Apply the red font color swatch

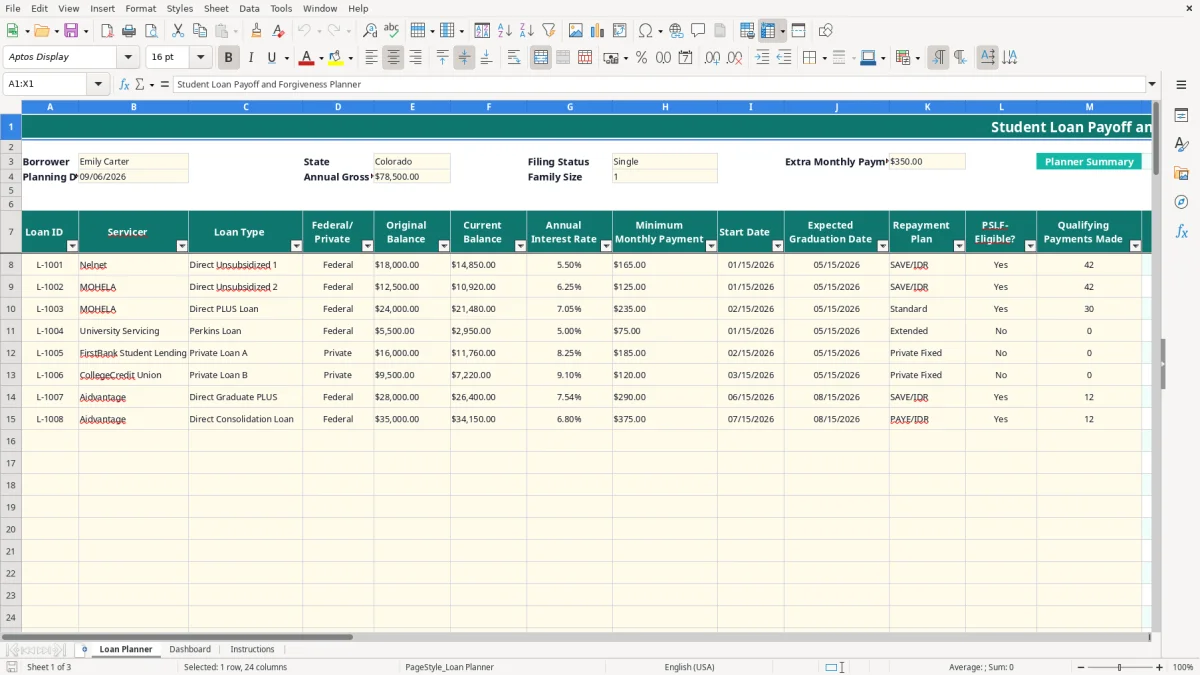coord(306,58)
